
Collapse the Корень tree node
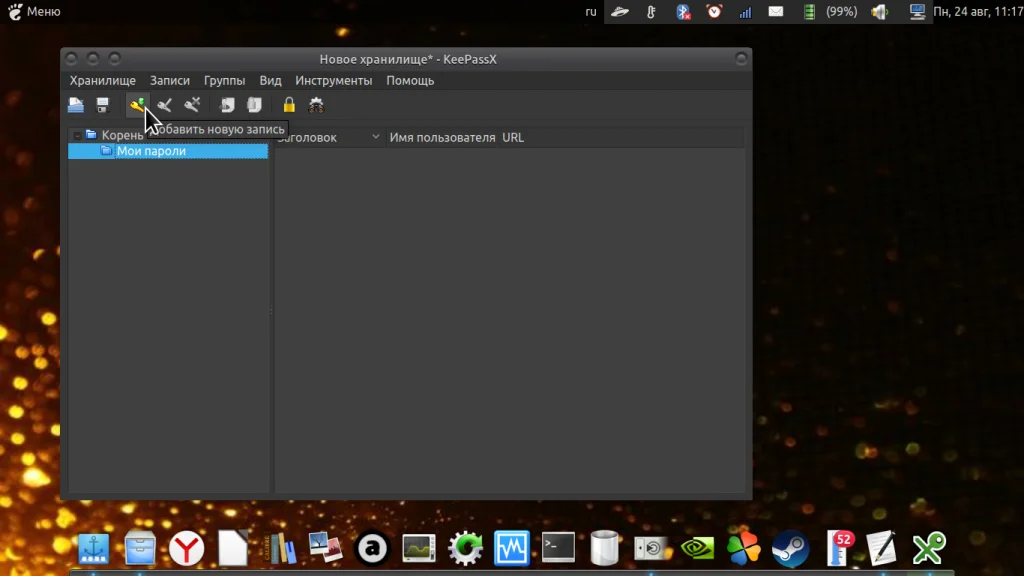coord(77,135)
